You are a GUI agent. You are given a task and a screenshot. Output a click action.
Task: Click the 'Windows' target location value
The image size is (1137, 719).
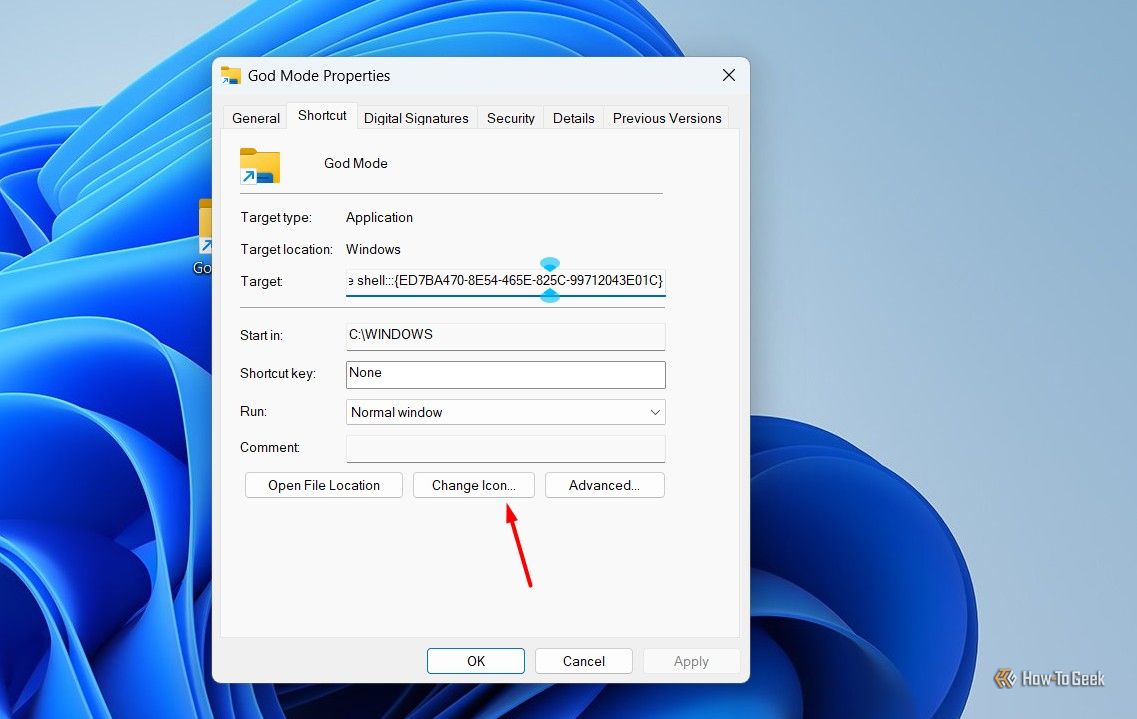(x=373, y=249)
